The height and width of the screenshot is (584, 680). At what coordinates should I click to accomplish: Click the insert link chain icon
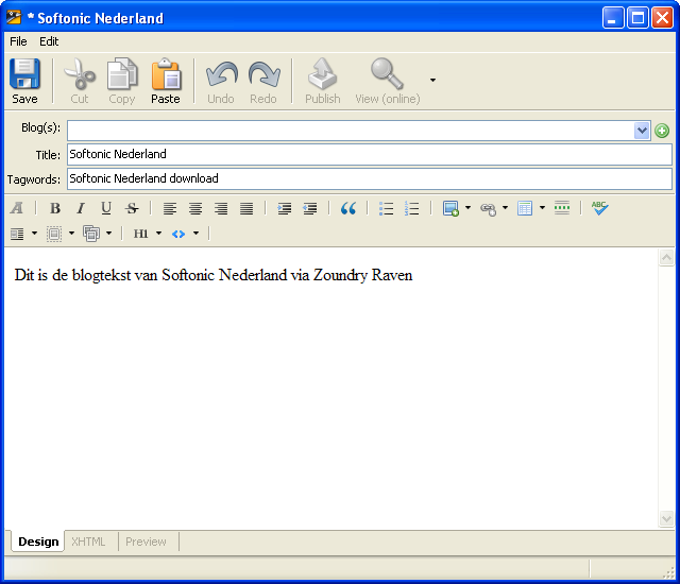tap(488, 209)
